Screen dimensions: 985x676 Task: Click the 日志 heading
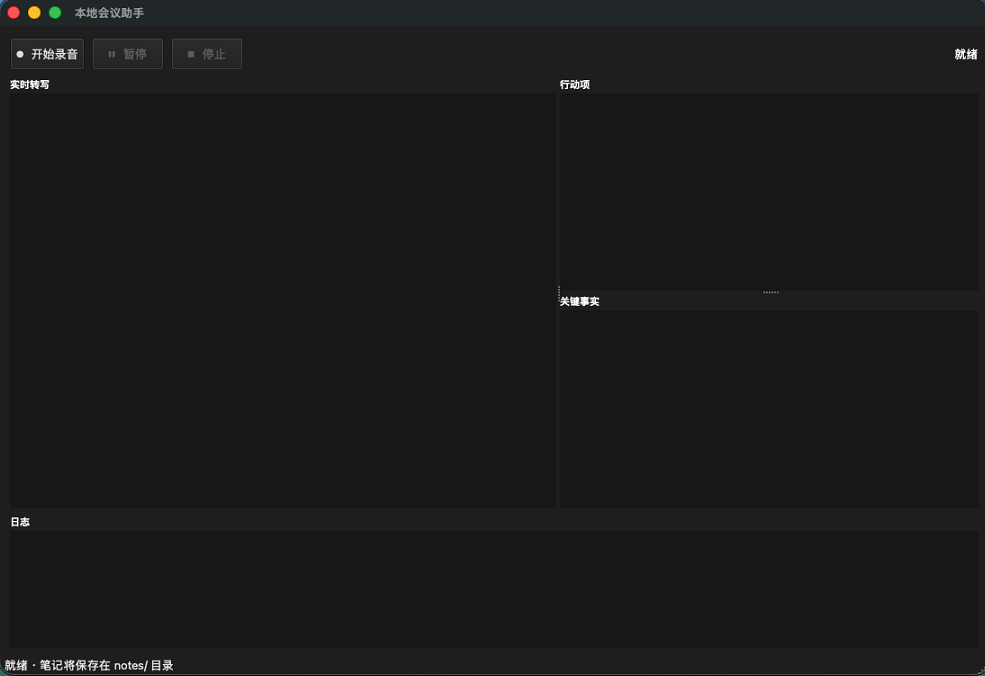(20, 522)
